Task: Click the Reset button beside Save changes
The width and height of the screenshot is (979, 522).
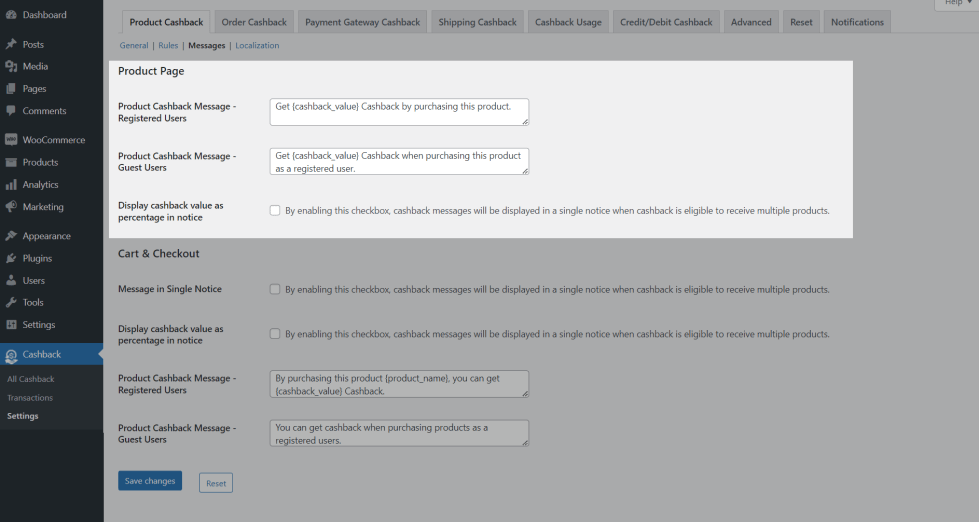Action: pyautogui.click(x=216, y=483)
